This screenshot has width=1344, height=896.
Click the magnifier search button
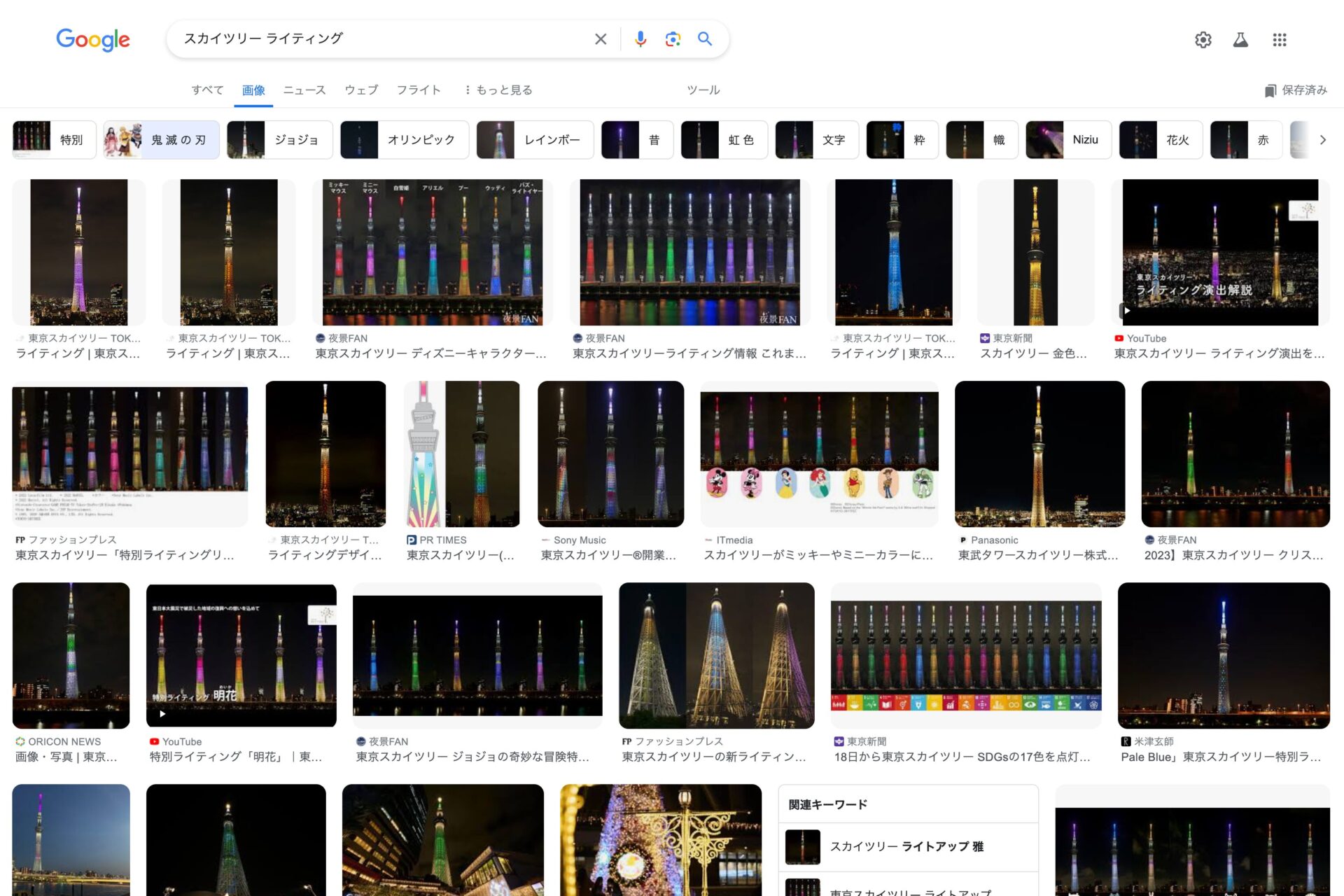[705, 39]
